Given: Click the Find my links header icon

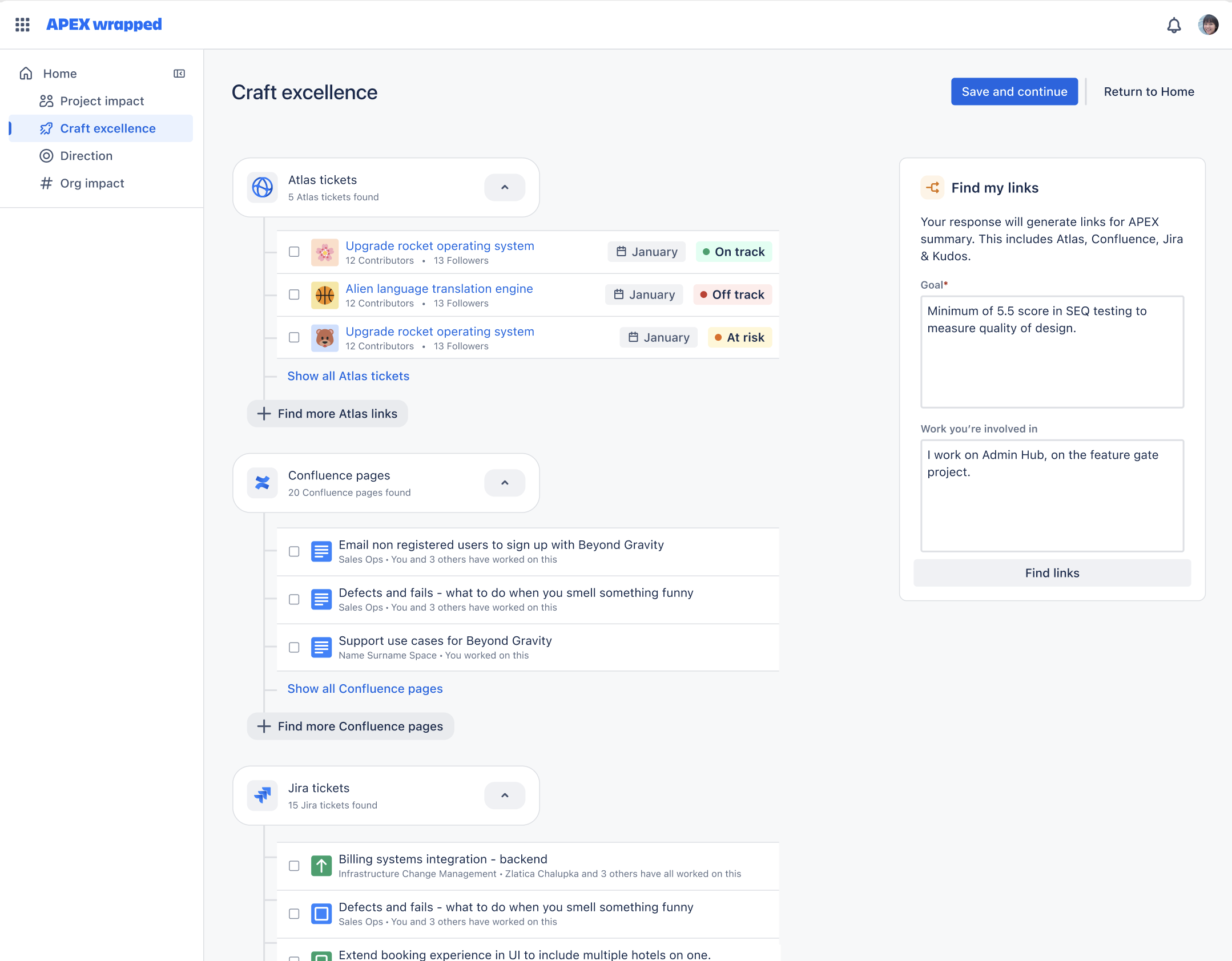Looking at the screenshot, I should [x=933, y=188].
